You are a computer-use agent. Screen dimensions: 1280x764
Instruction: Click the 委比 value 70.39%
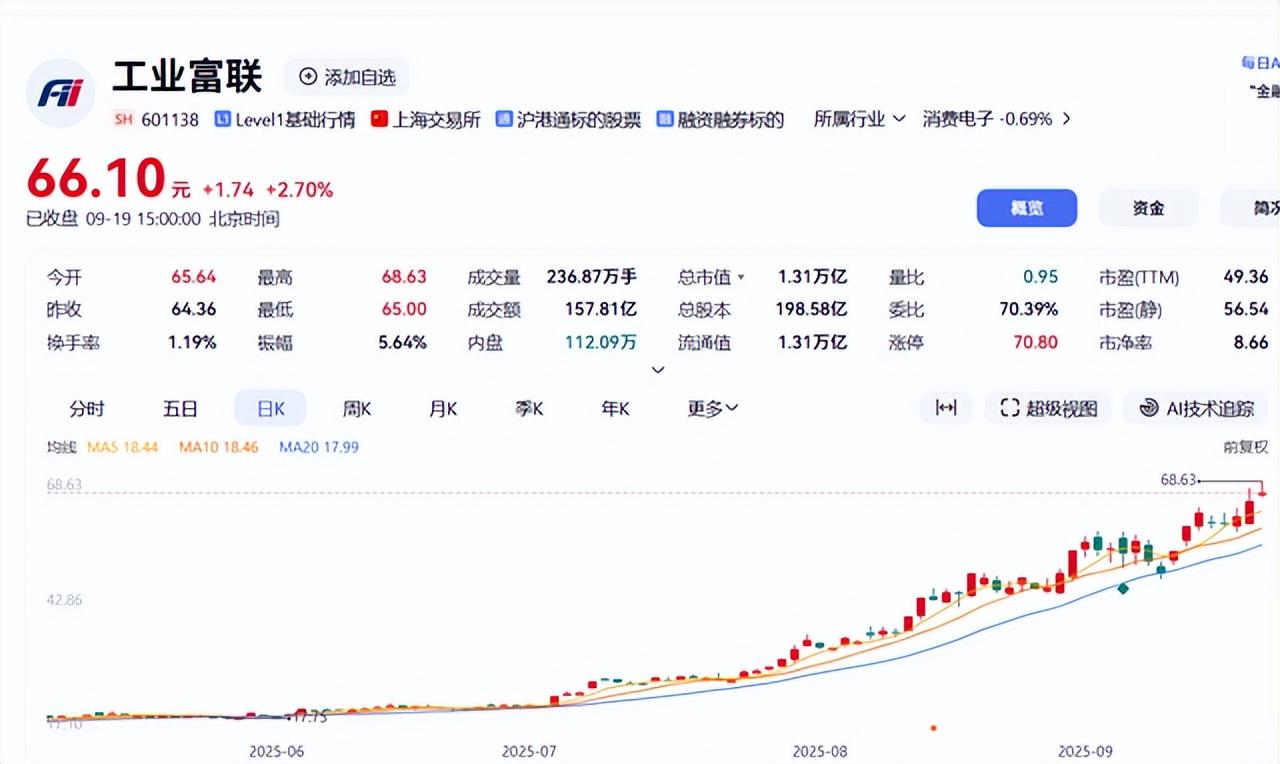pos(1028,309)
